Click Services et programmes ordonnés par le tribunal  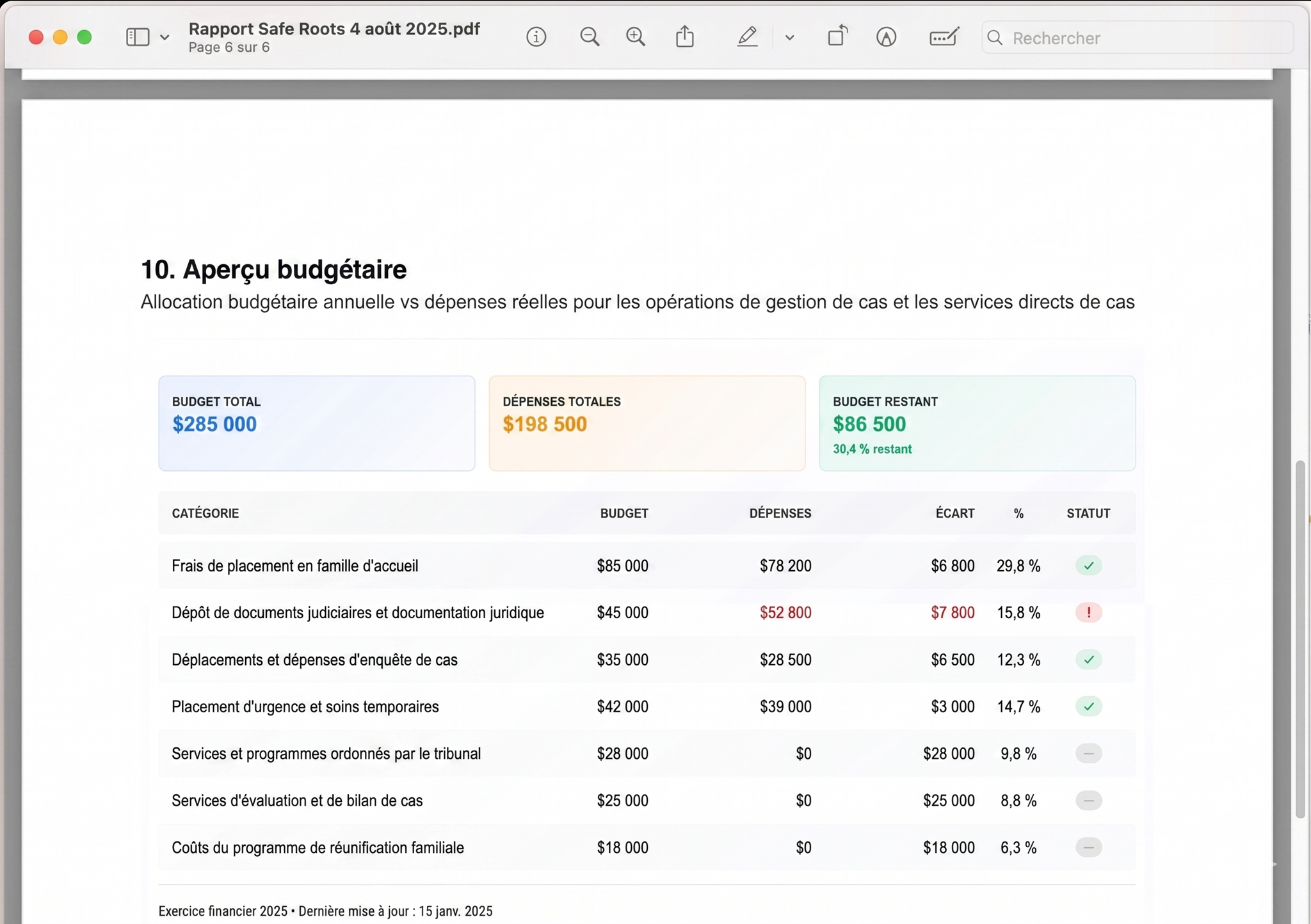326,754
